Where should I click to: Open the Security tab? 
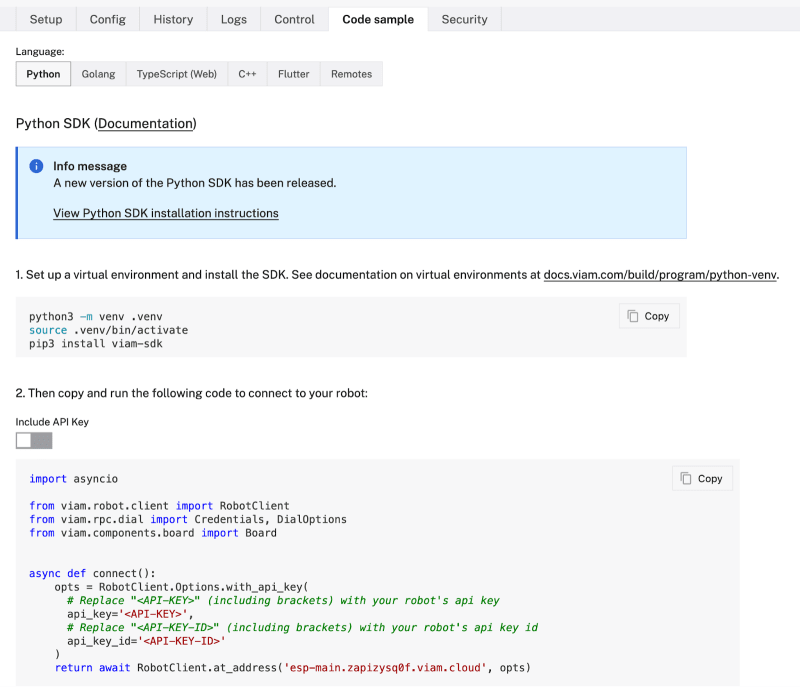coord(464,19)
